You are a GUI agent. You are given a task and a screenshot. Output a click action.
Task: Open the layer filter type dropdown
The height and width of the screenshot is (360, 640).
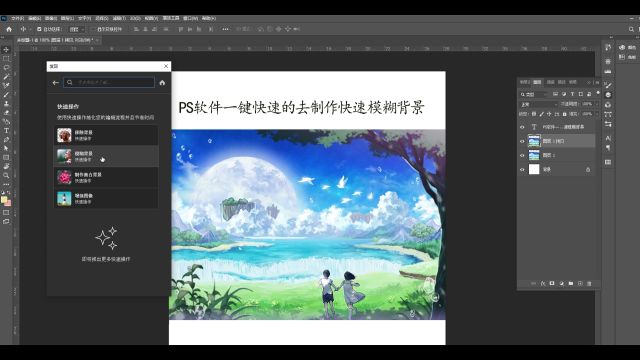pos(533,94)
